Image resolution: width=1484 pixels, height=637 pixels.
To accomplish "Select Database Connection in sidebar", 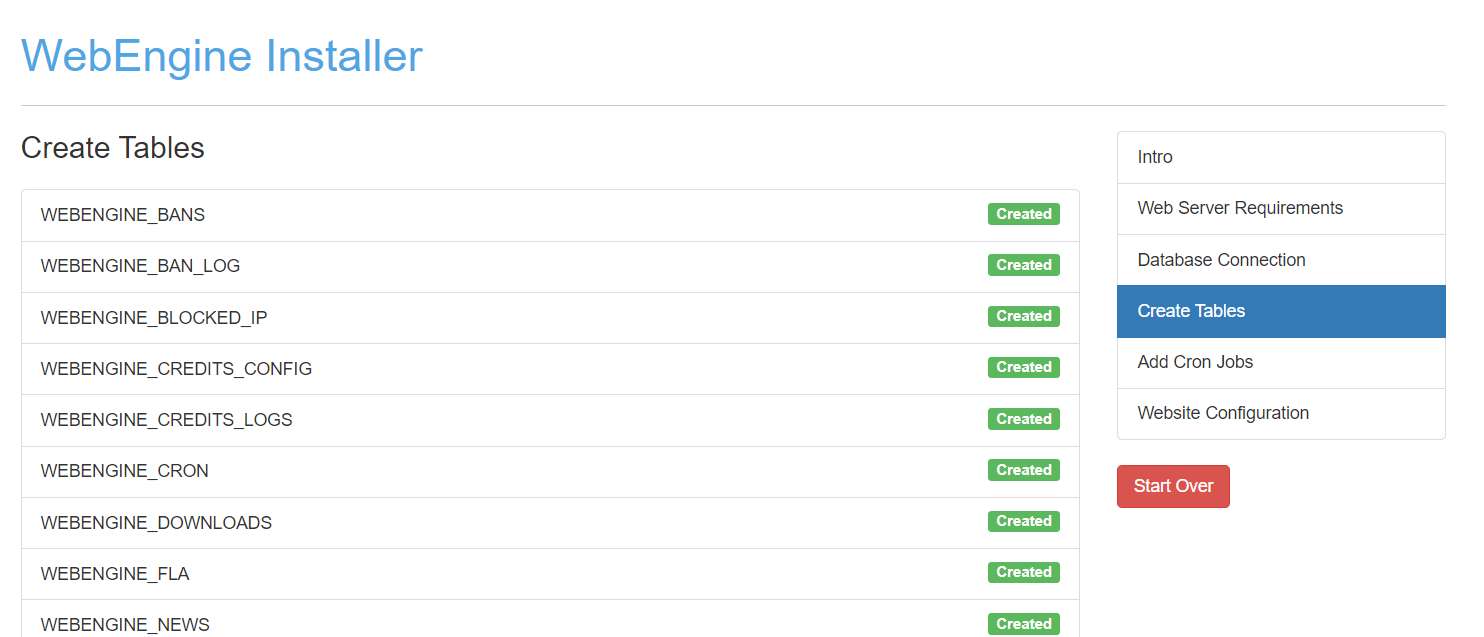I will click(1221, 260).
